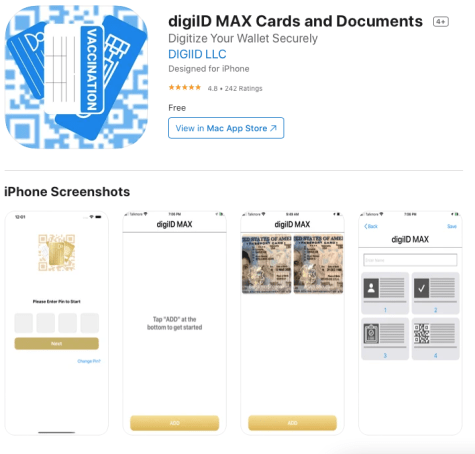Select the Enter Name input field

(x=410, y=260)
